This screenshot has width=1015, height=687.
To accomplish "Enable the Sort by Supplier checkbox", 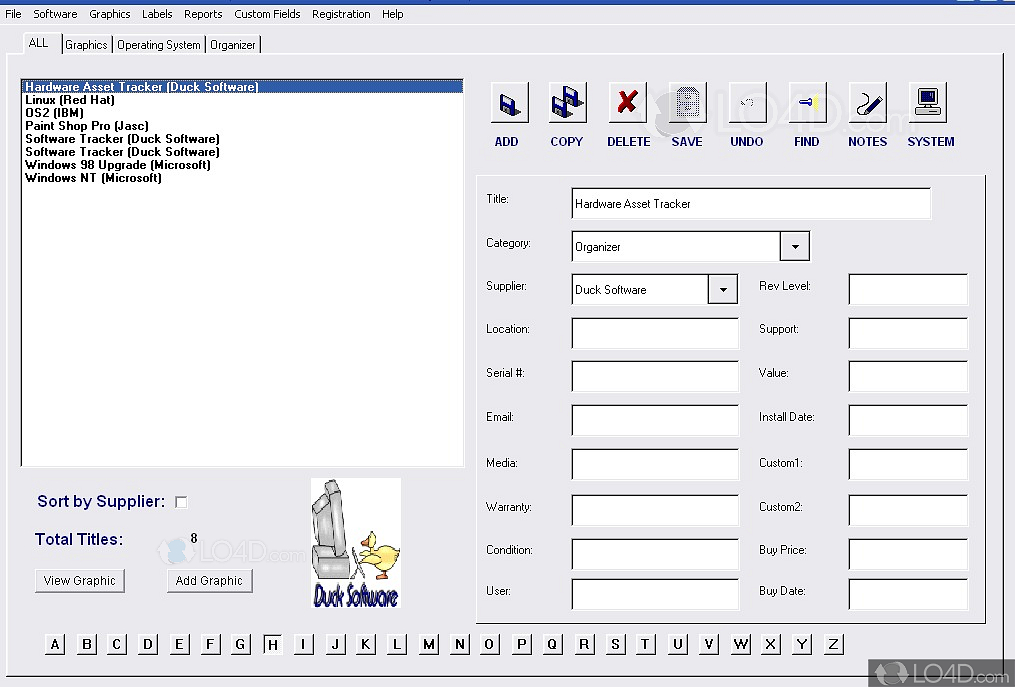I will tap(181, 502).
